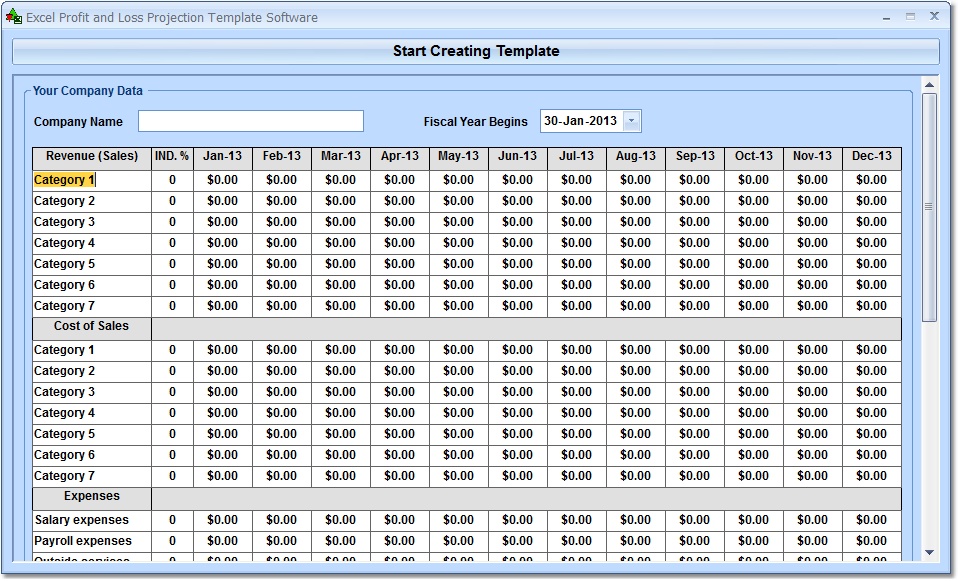The height and width of the screenshot is (581, 958).
Task: Select Revenue Category 2 name cell
Action: [x=92, y=201]
